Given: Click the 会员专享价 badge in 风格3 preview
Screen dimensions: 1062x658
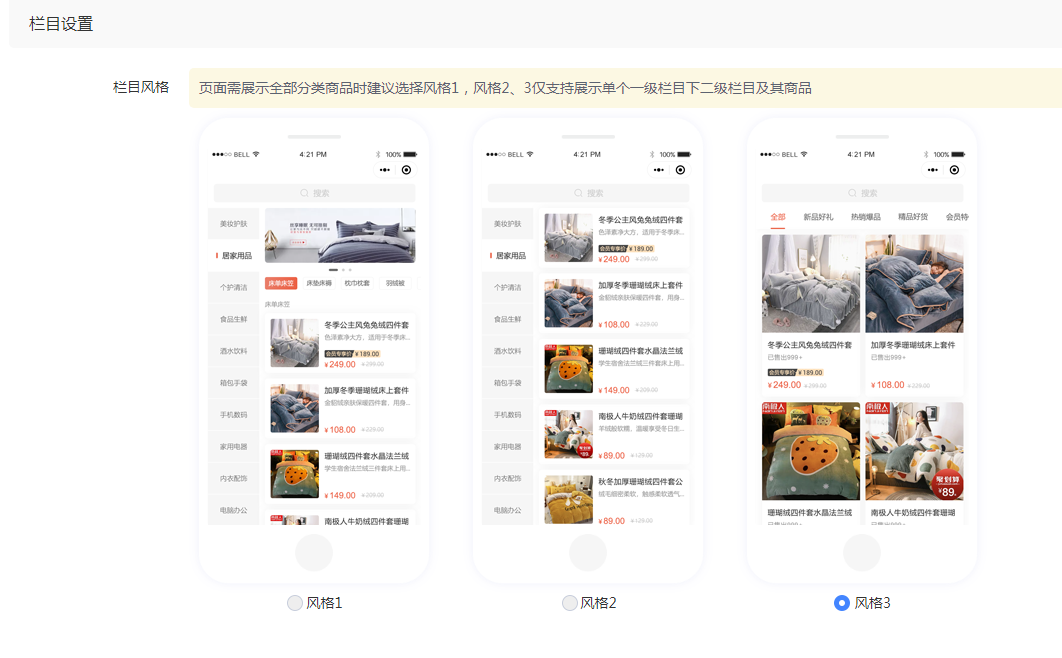Looking at the screenshot, I should (x=782, y=372).
